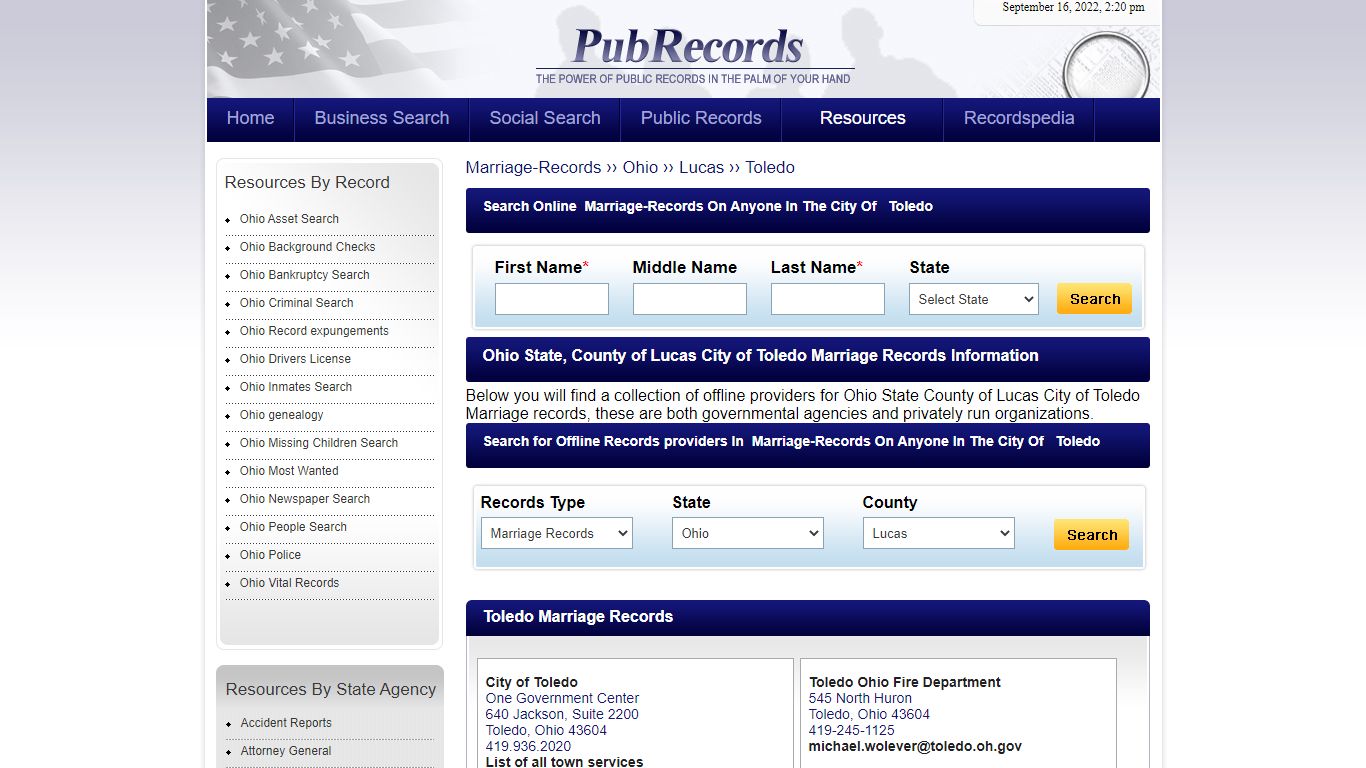
Task: Follow the Lucas breadcrumb link
Action: coord(701,167)
